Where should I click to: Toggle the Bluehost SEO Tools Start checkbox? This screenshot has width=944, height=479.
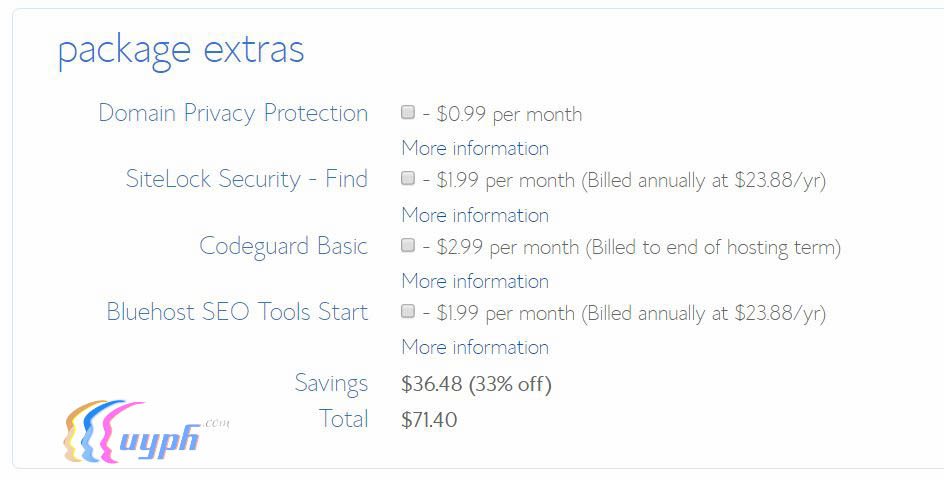click(x=408, y=311)
